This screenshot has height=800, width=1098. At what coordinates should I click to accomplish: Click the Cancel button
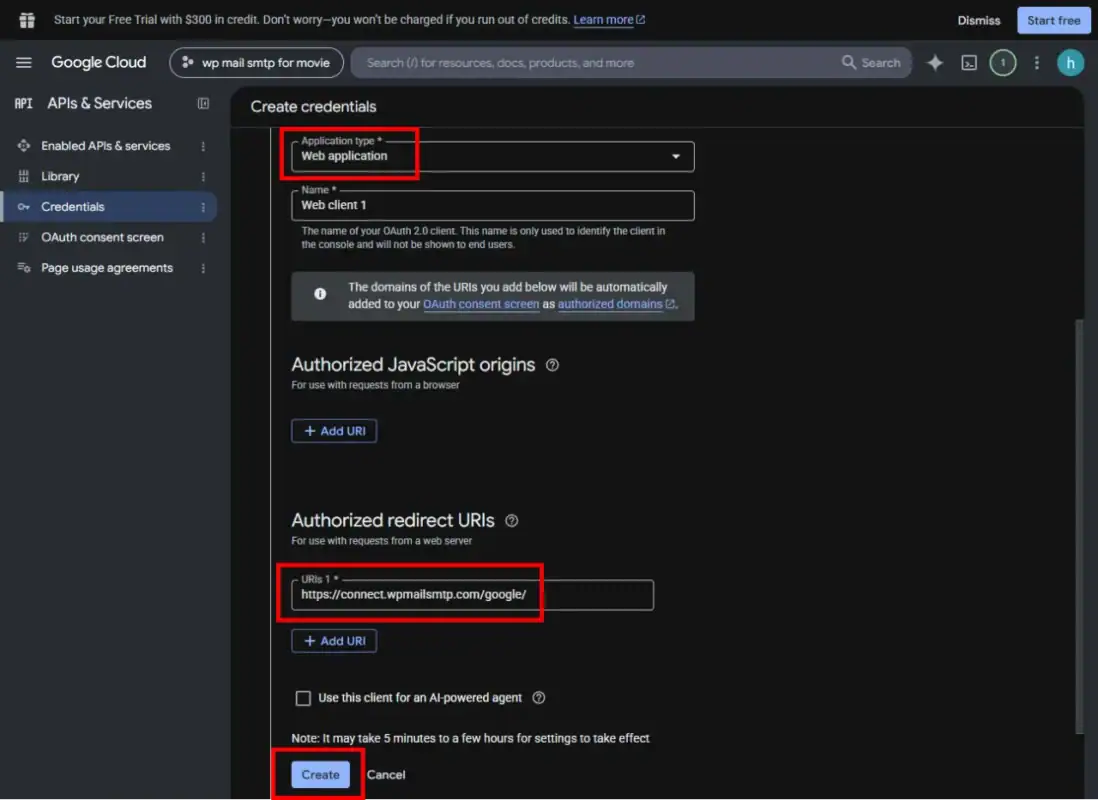[x=386, y=775]
